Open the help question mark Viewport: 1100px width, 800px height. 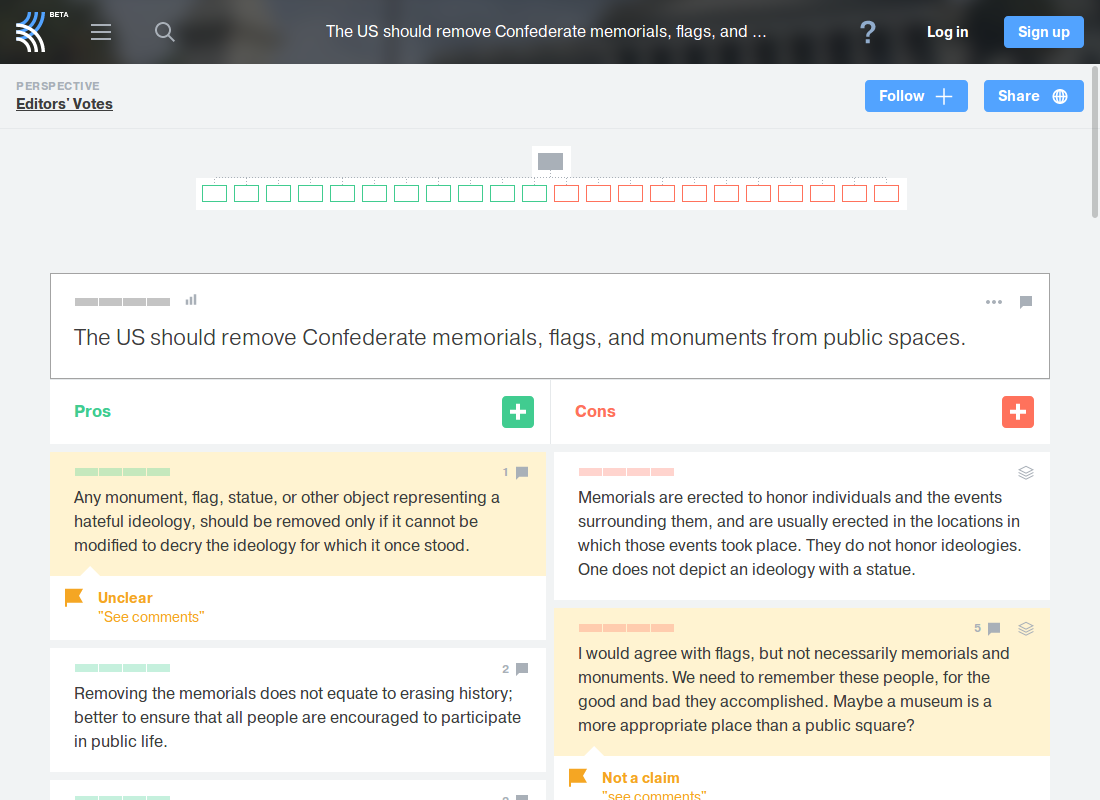(x=868, y=32)
